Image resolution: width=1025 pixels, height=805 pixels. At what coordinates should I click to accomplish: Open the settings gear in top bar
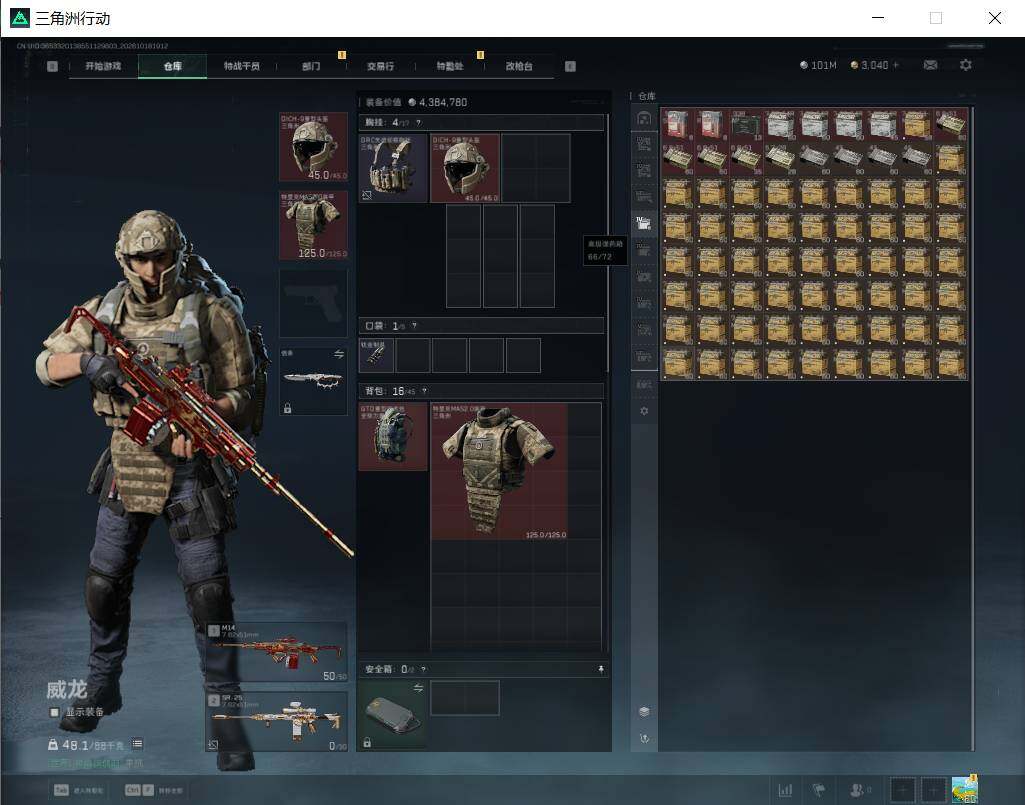click(x=966, y=65)
